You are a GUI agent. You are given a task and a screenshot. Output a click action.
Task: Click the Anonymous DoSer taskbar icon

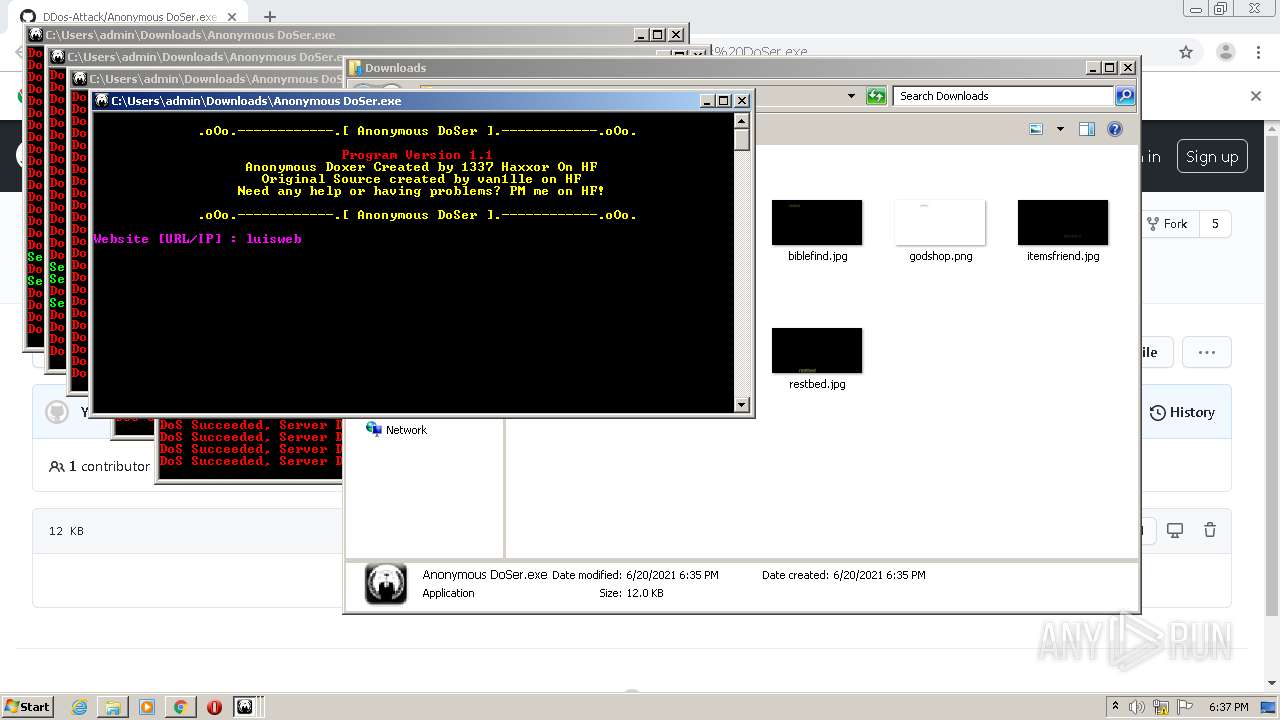(245, 707)
